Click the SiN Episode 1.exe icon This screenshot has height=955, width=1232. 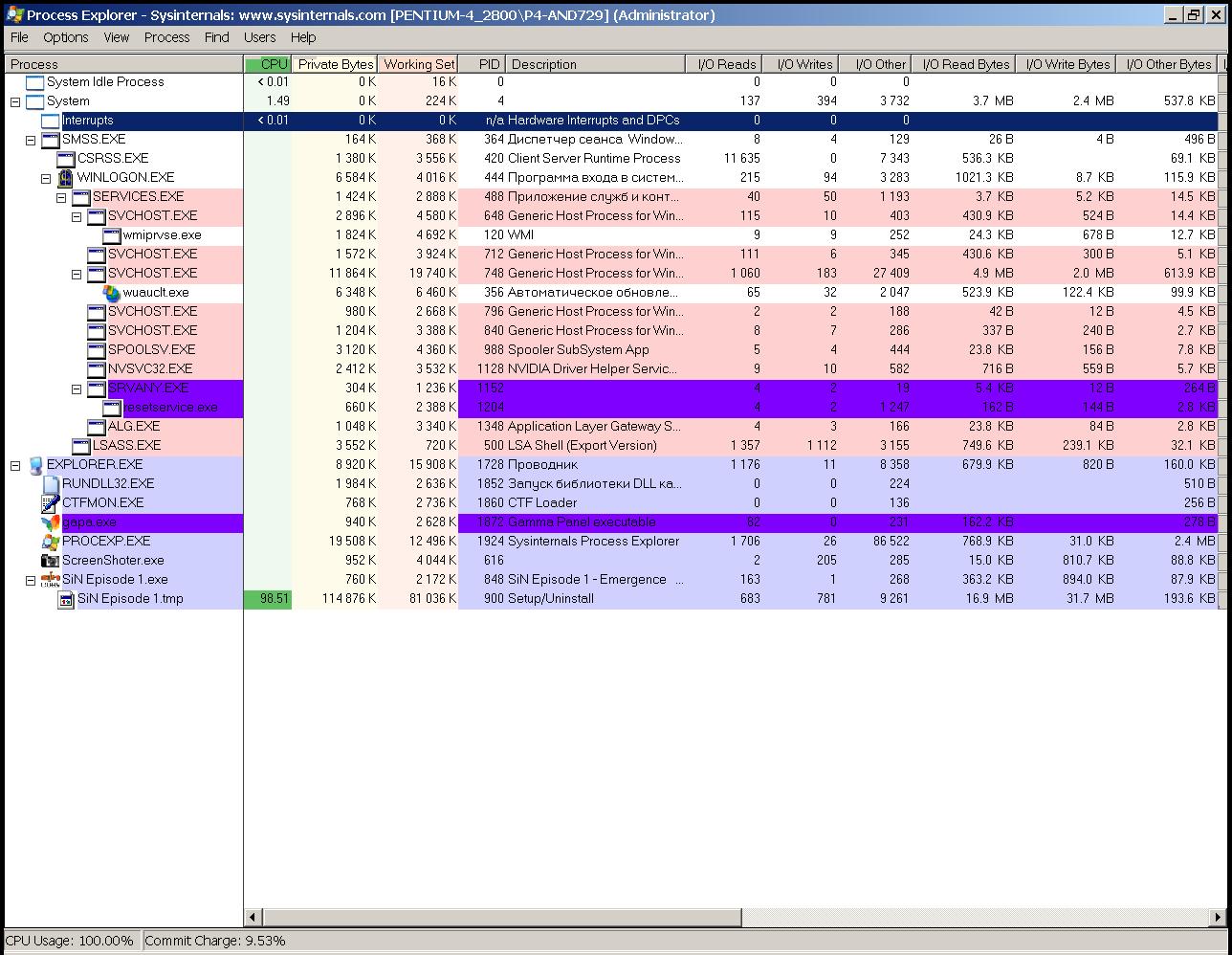click(x=51, y=580)
